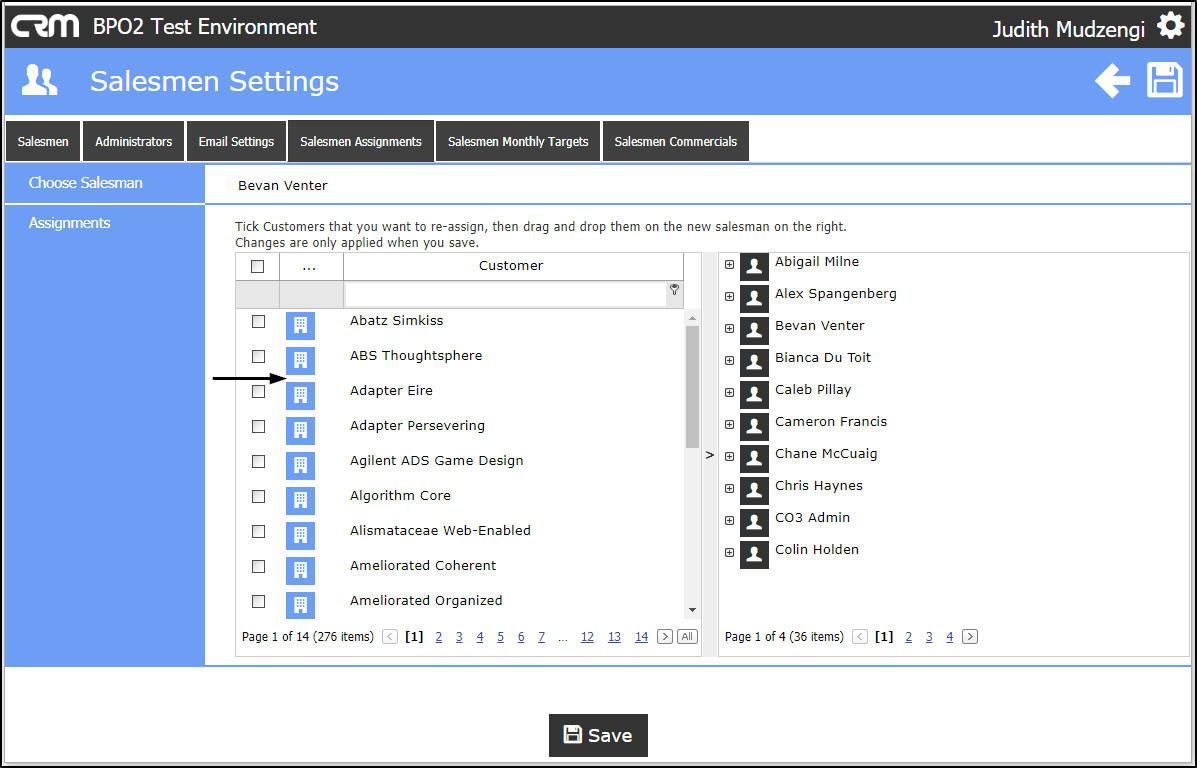Click the person icon for Chris Haynes
This screenshot has height=768, width=1197.
[x=754, y=489]
